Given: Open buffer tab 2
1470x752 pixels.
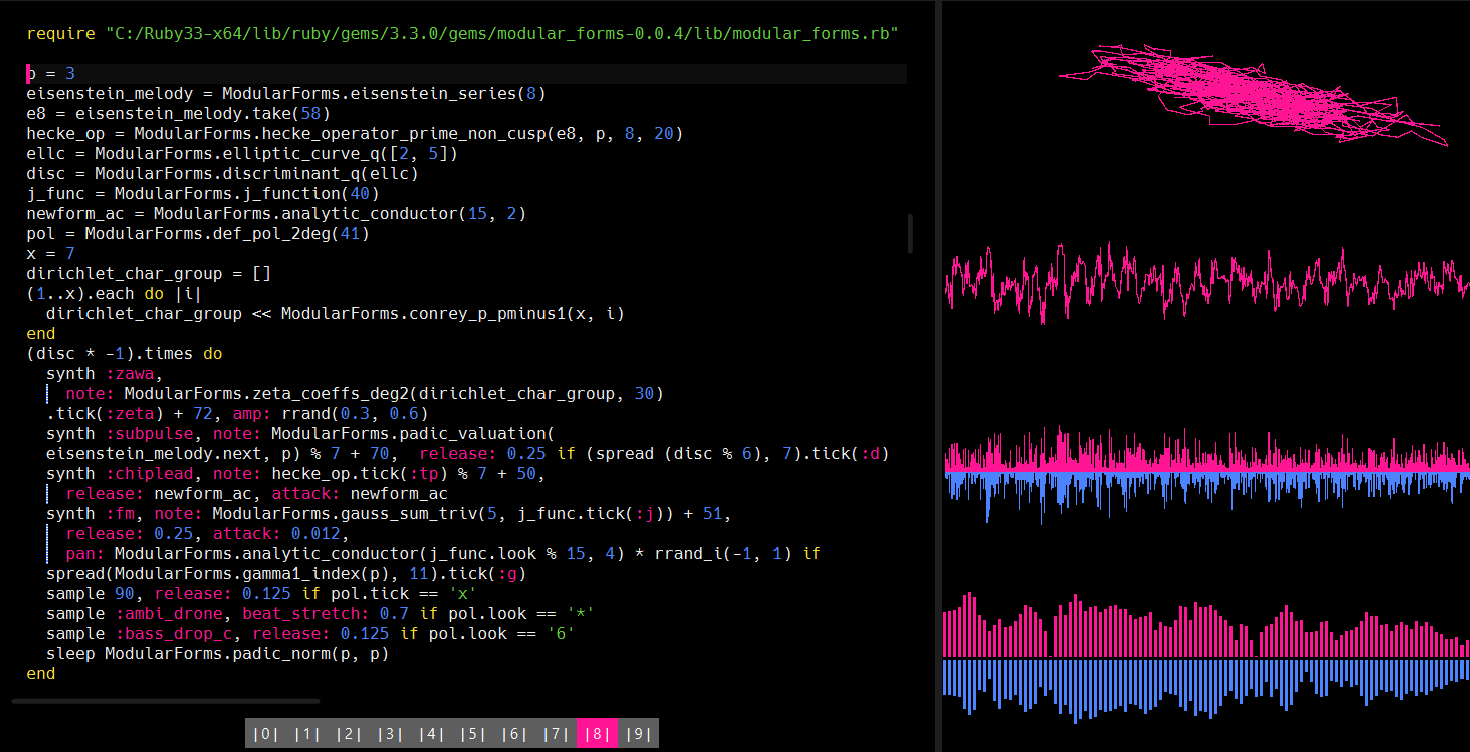Looking at the screenshot, I should point(349,734).
